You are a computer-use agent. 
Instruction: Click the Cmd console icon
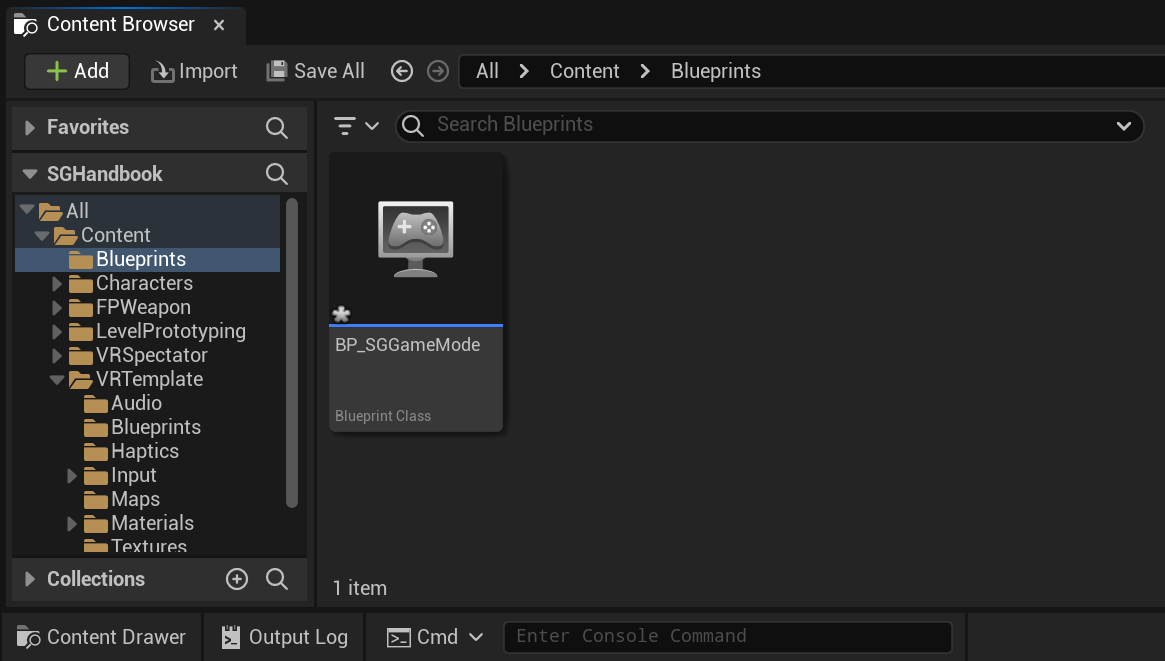[x=398, y=636]
